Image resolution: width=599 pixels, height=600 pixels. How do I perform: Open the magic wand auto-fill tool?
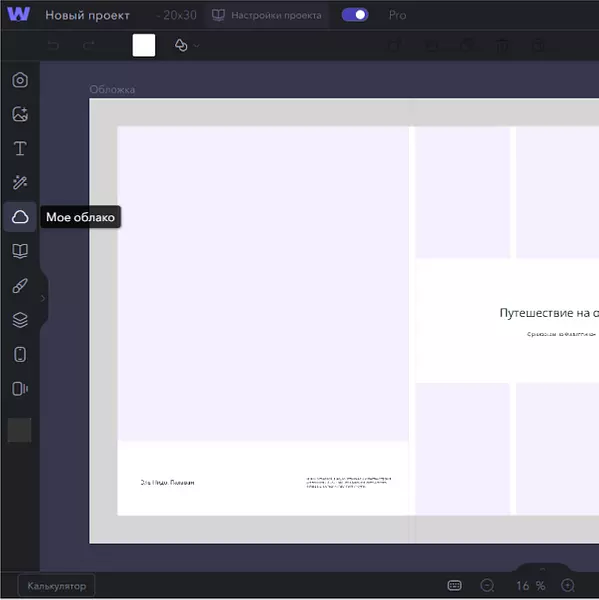click(20, 182)
